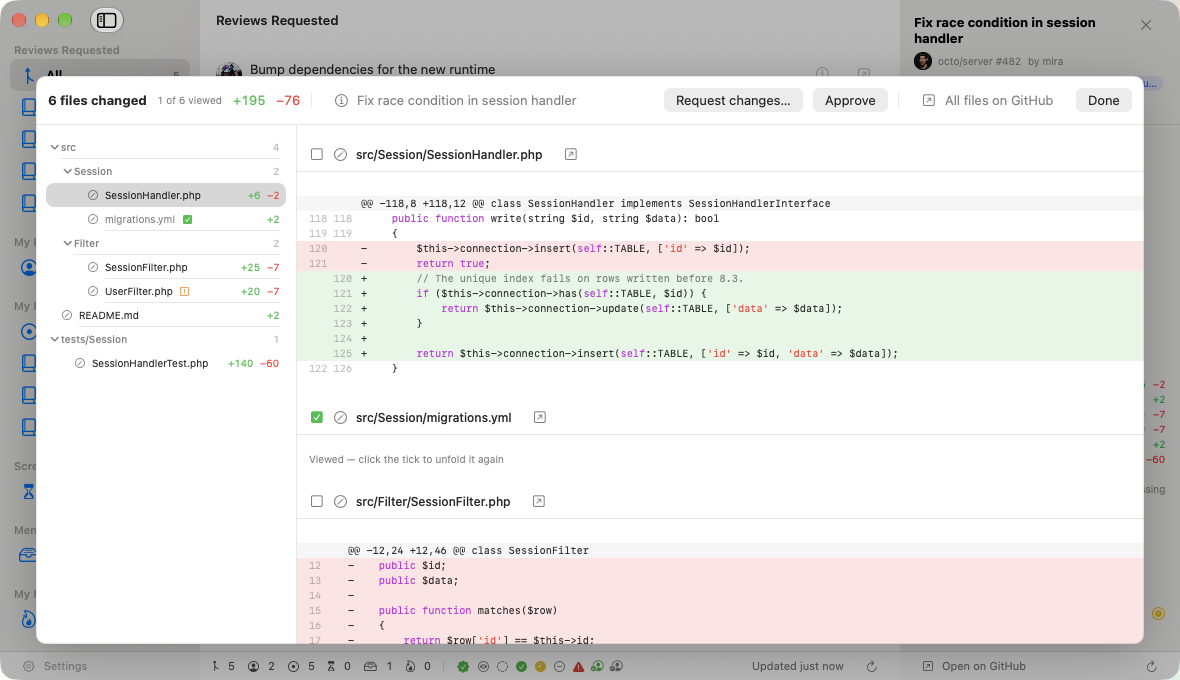Click the person icon counter showing 2
This screenshot has height=680, width=1180.
click(x=261, y=666)
